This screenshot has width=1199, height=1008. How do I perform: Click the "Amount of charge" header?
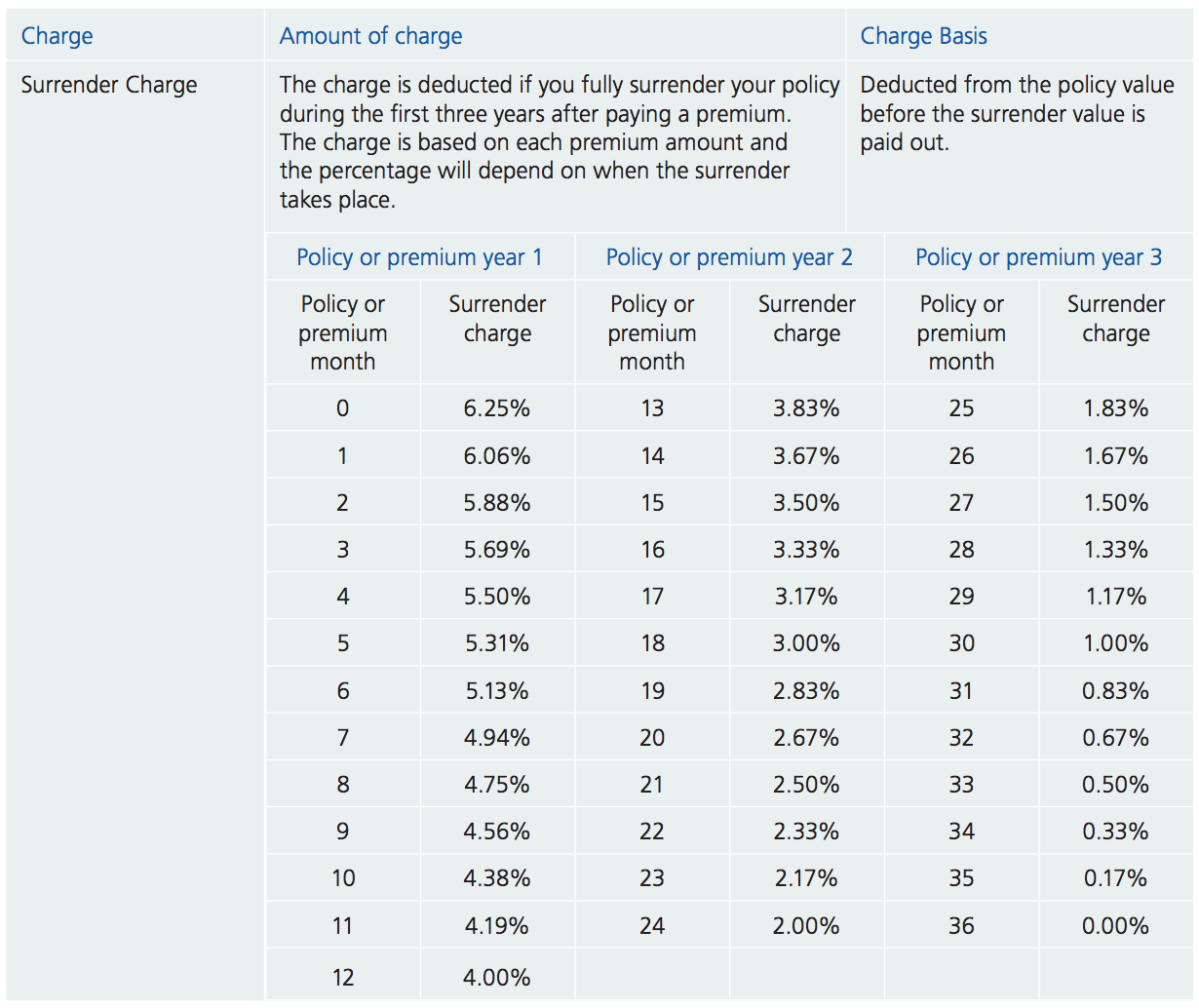(370, 36)
